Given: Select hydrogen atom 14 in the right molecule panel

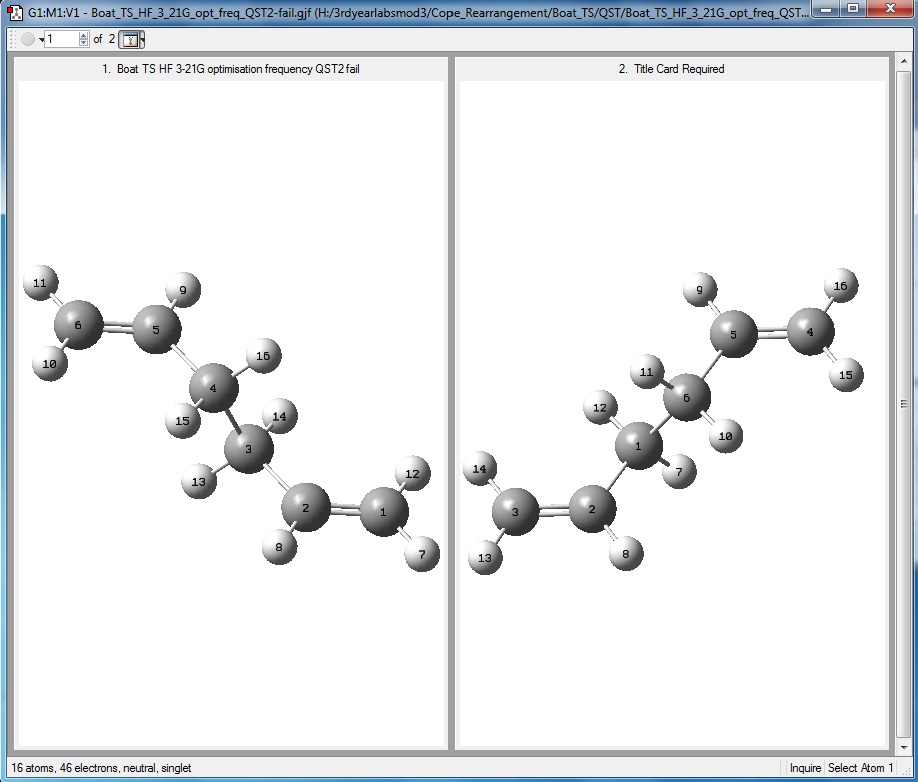Looking at the screenshot, I should click(x=480, y=468).
